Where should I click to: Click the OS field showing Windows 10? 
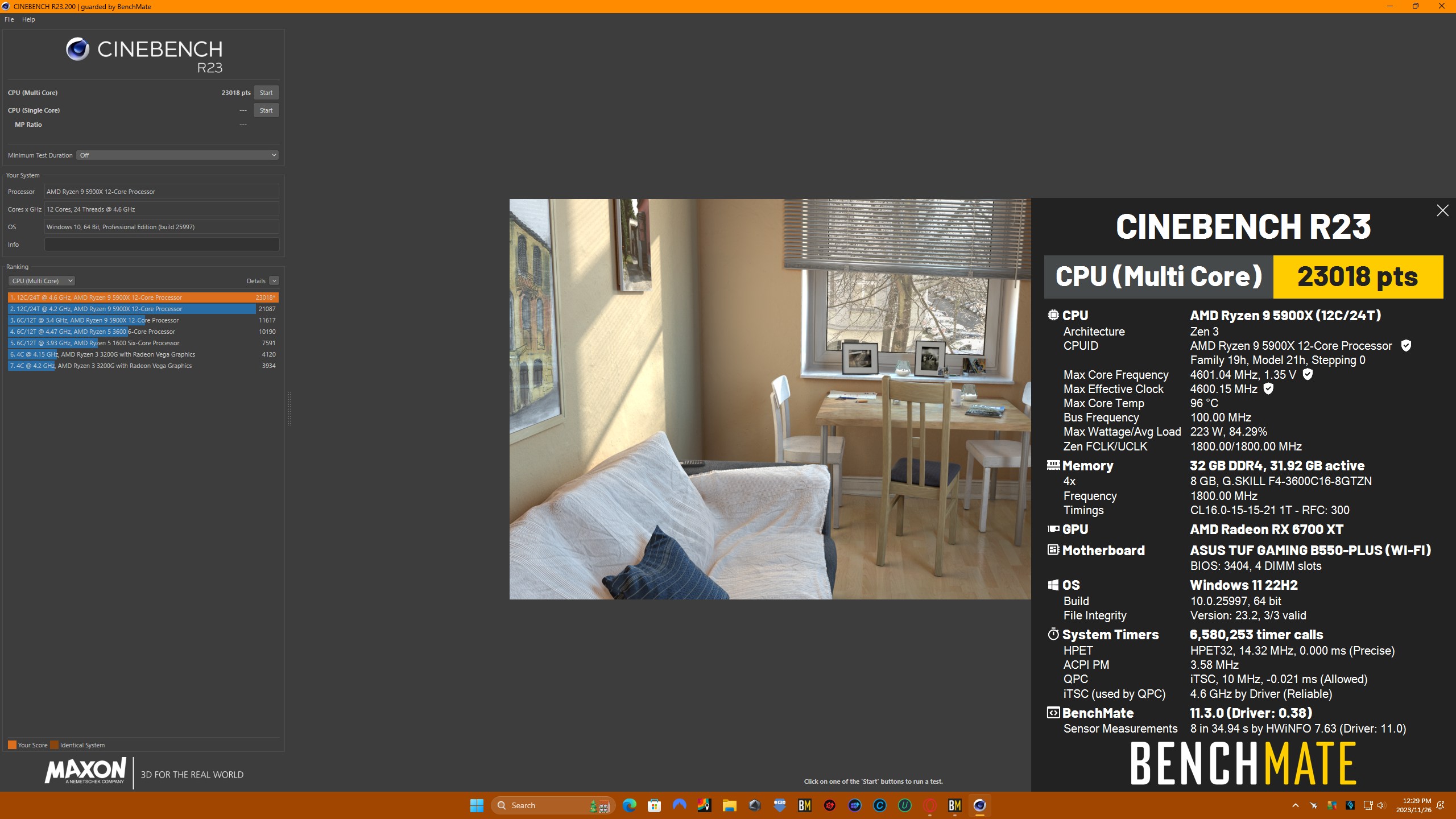[162, 227]
